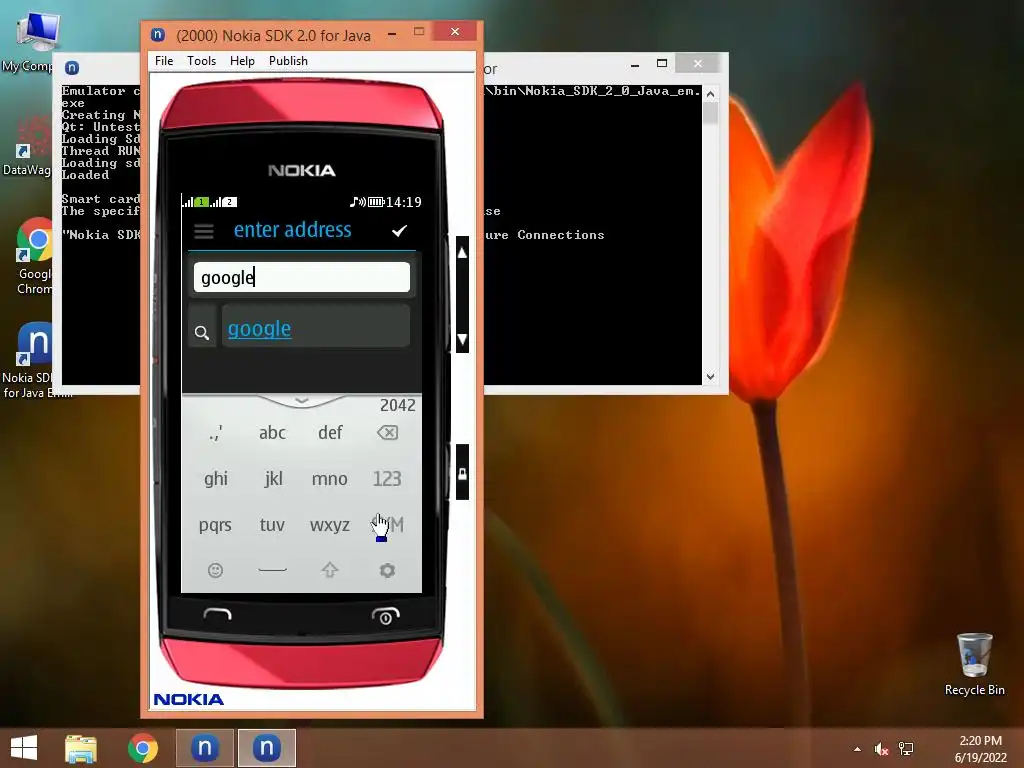1024x768 pixels.
Task: Click the phone battery status icon
Action: click(376, 202)
